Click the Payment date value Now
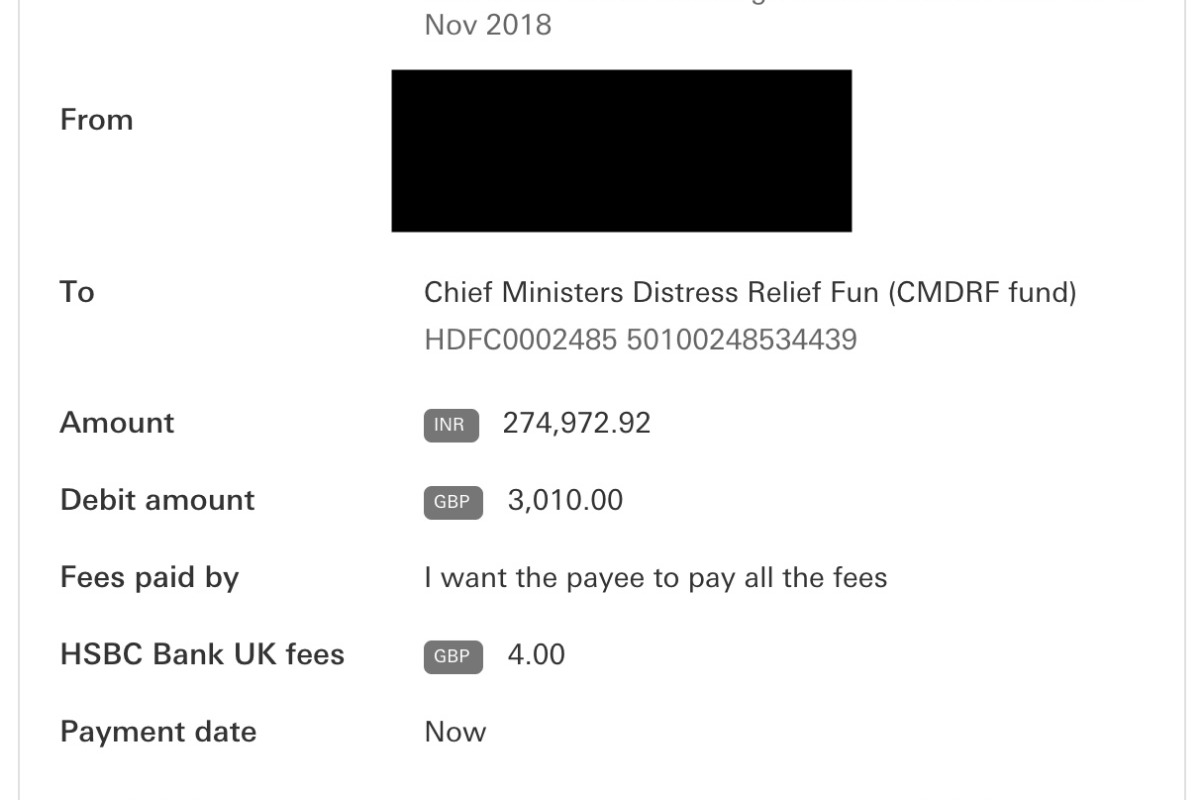1200x800 pixels. tap(455, 732)
